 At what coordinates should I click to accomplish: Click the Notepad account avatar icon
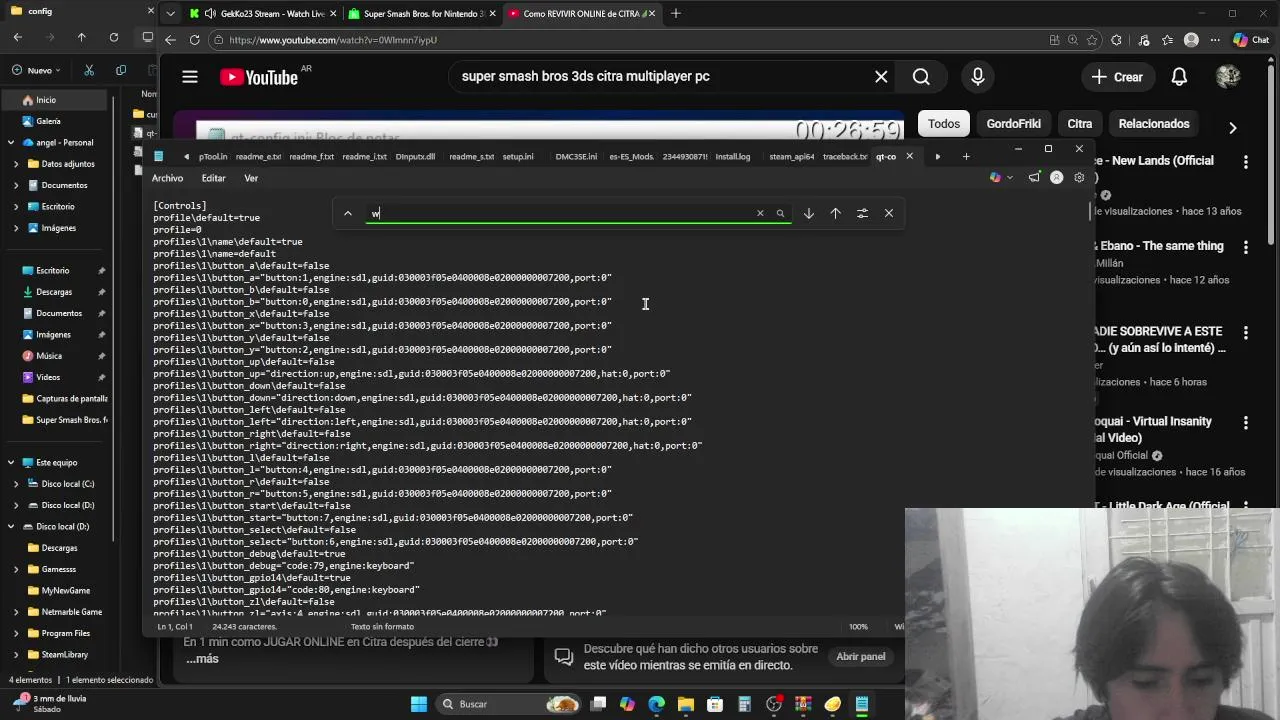click(x=1056, y=178)
